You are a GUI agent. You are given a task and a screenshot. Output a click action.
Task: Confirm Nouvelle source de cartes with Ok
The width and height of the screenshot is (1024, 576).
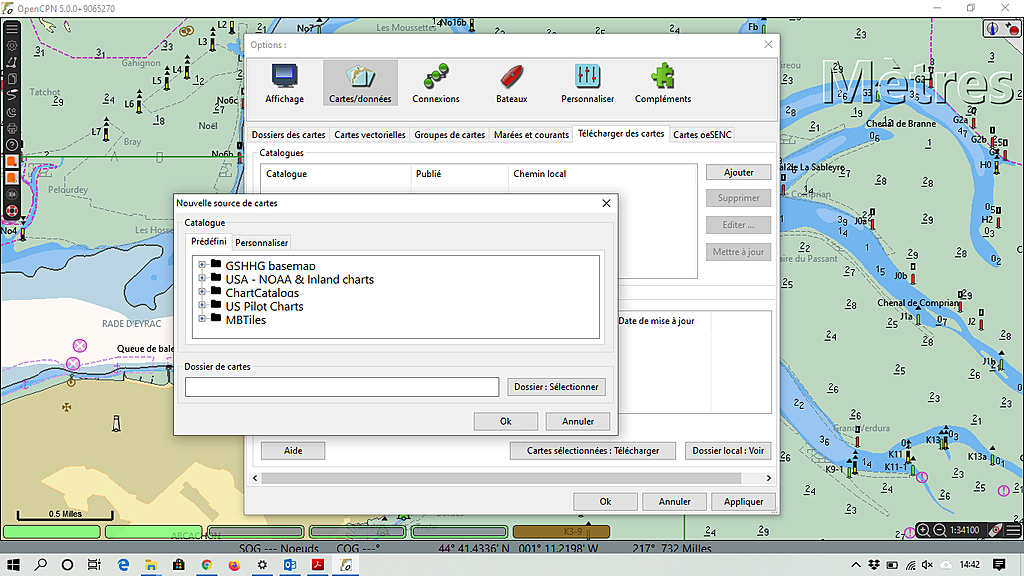505,421
